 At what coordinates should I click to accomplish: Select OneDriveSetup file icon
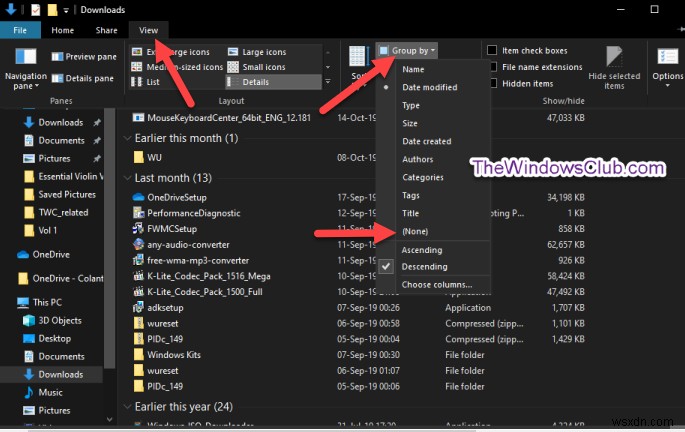(138, 197)
